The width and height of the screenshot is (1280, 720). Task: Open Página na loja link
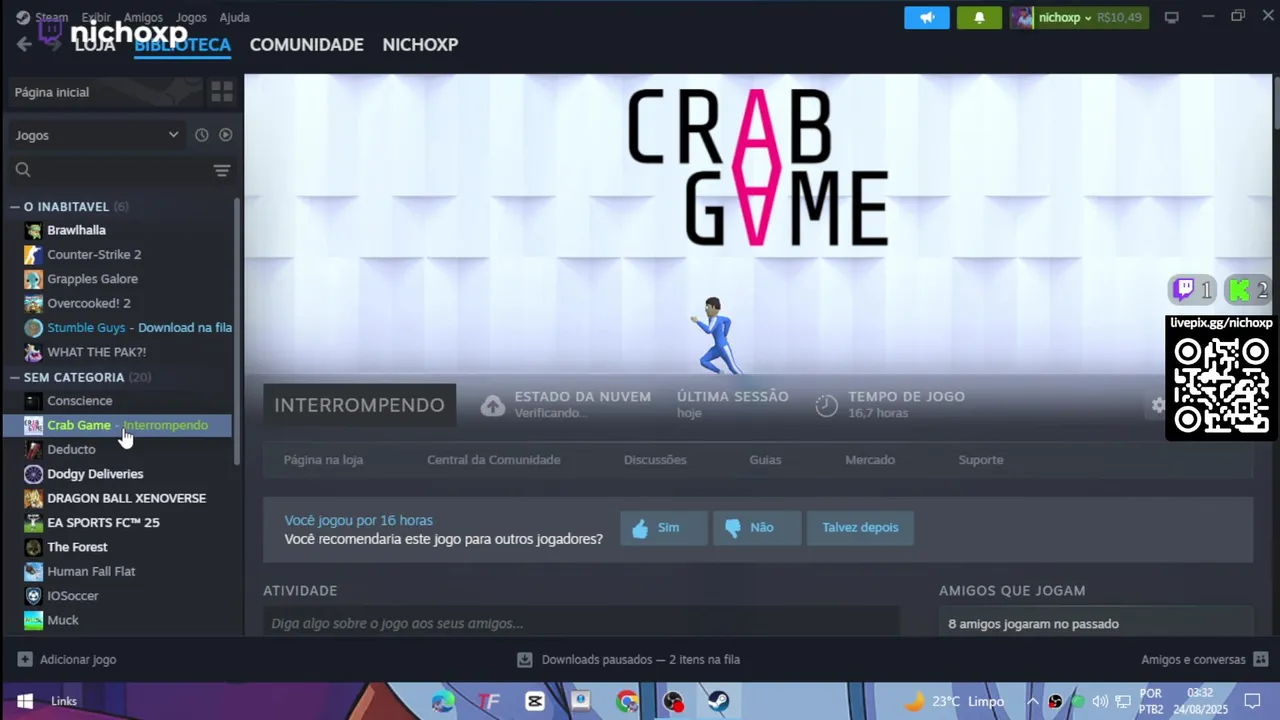(x=323, y=460)
